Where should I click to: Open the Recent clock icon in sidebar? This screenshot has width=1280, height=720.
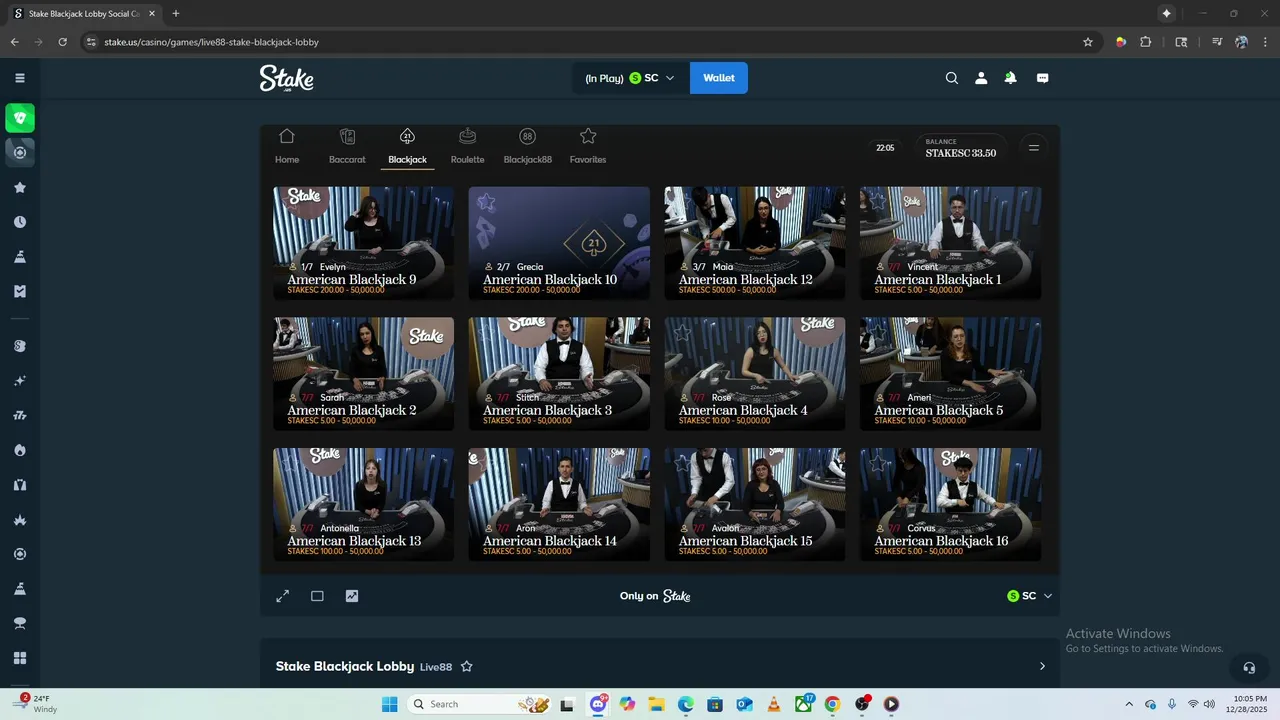pos(20,222)
